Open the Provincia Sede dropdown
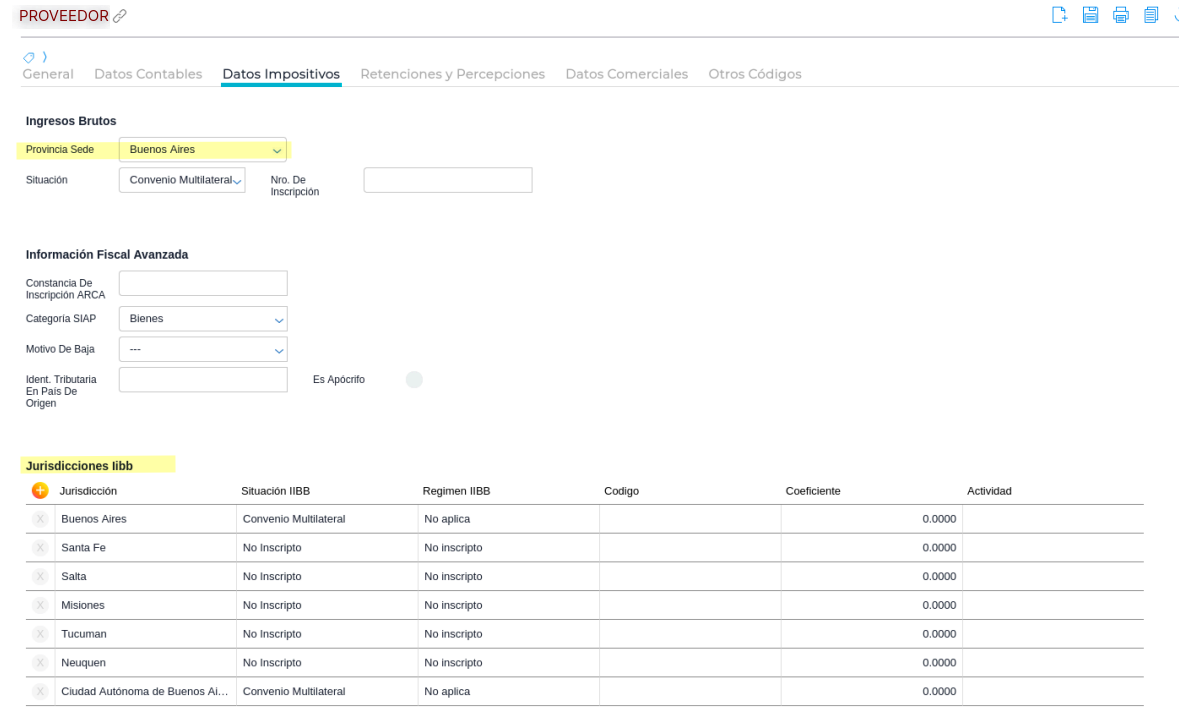The height and width of the screenshot is (721, 1179). tap(203, 150)
